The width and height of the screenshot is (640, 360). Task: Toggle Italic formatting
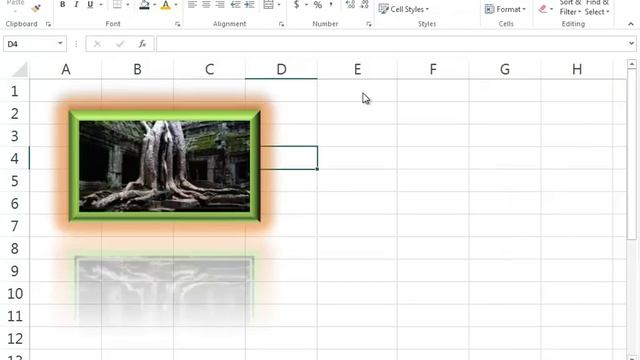pyautogui.click(x=76, y=4)
